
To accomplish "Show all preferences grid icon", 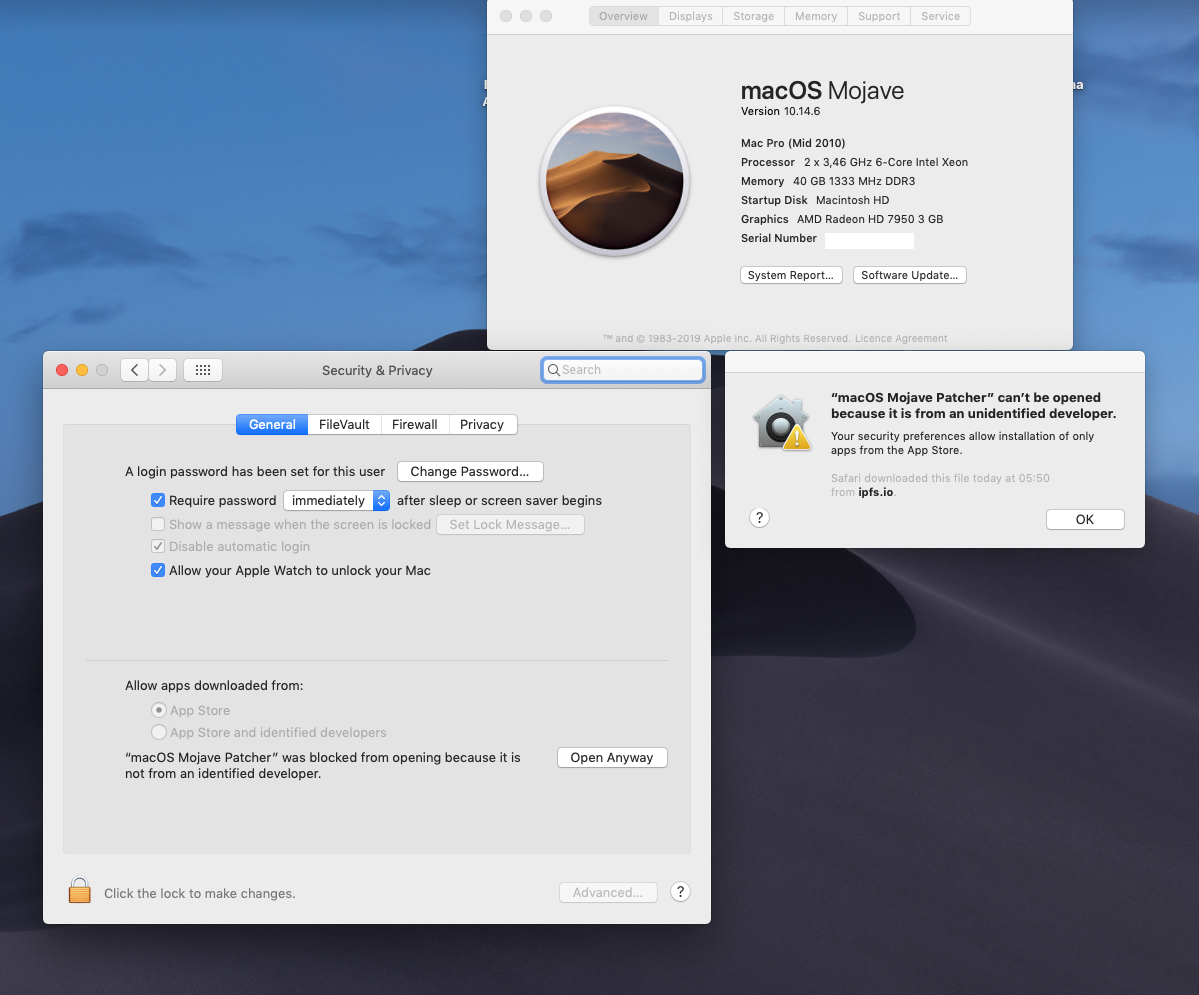I will click(203, 370).
